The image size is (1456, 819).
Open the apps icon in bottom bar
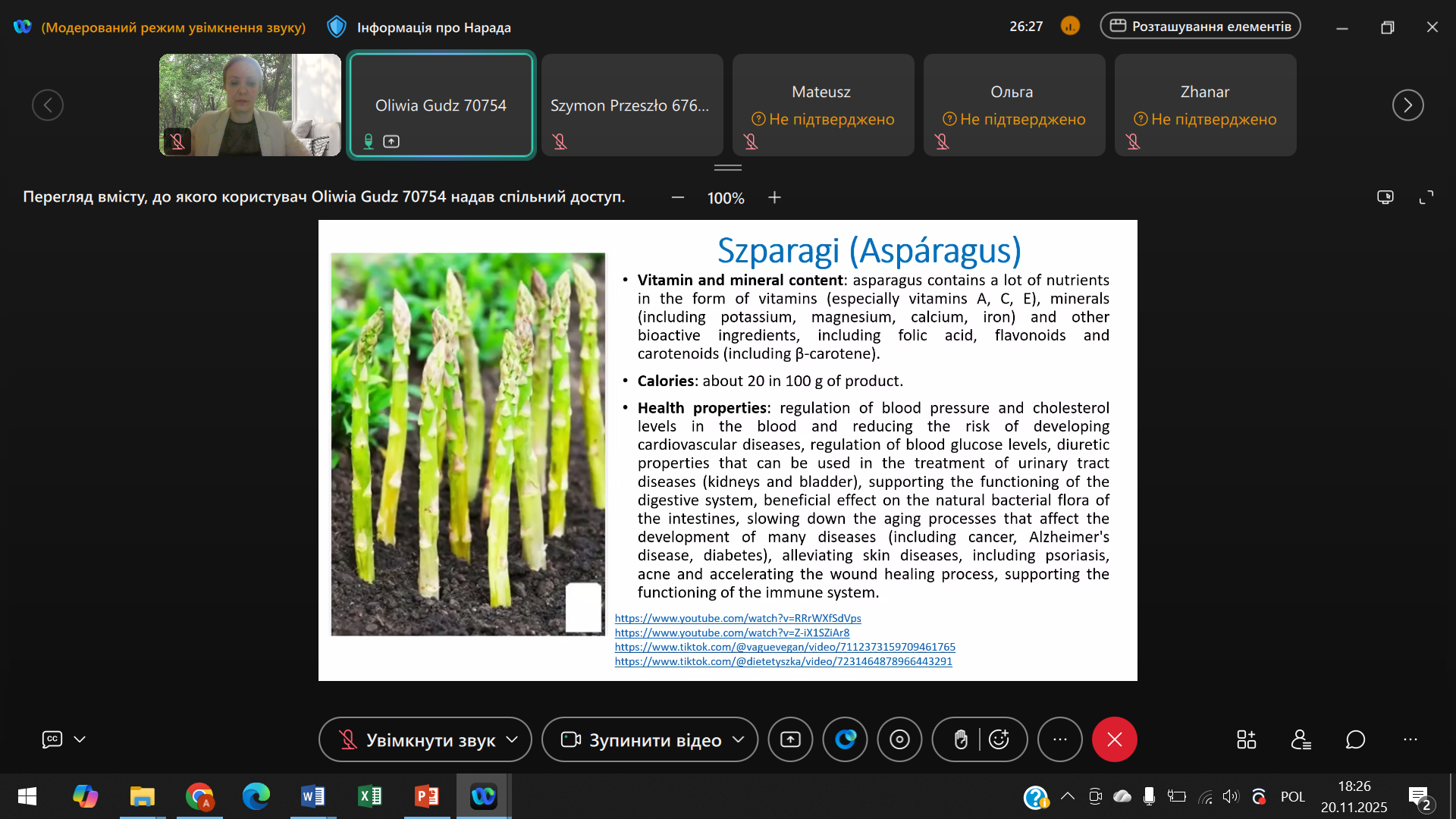tap(1246, 739)
